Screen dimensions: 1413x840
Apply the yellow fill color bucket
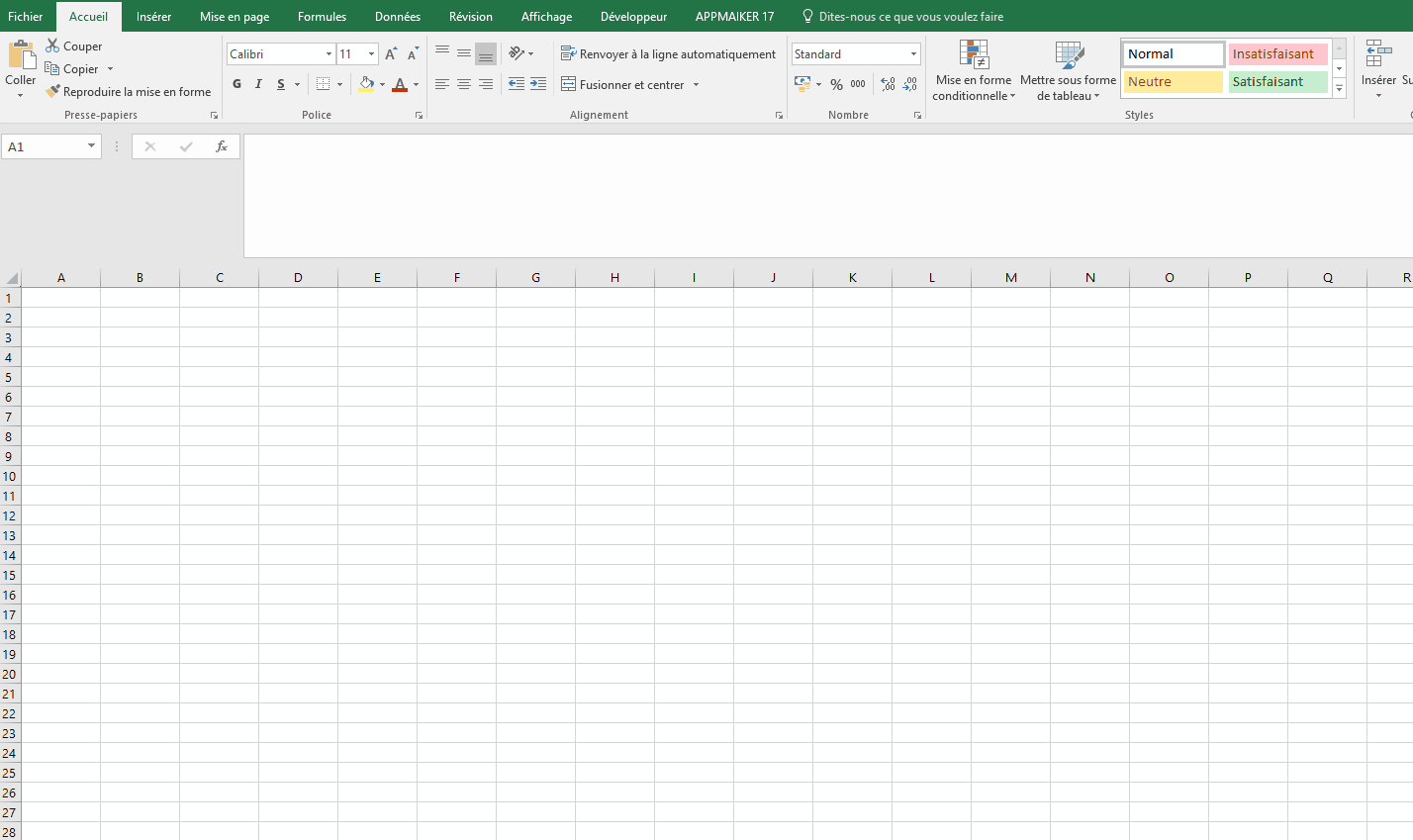click(366, 85)
